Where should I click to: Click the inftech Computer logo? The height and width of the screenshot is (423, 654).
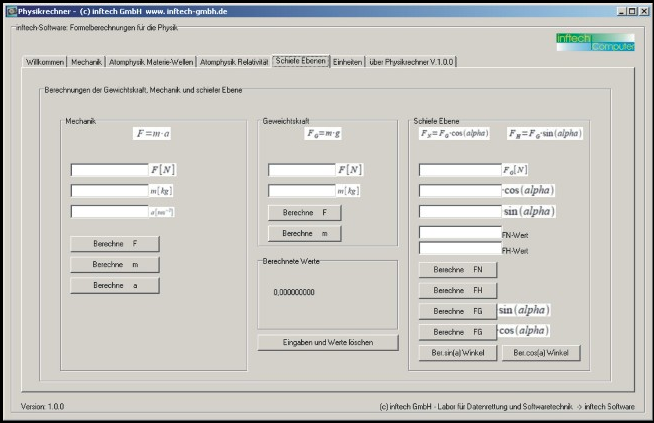596,41
